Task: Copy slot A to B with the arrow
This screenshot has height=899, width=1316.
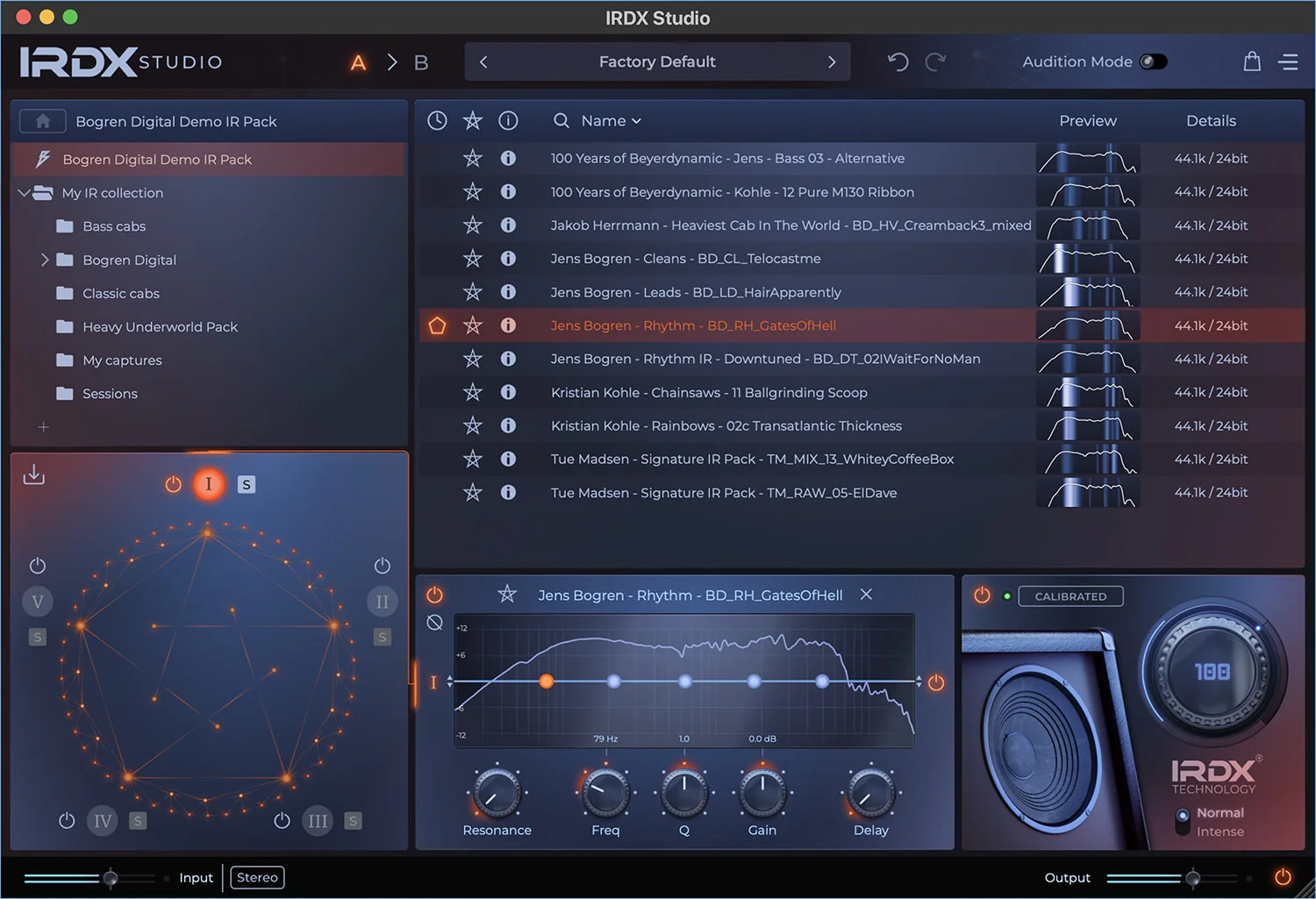Action: [392, 62]
